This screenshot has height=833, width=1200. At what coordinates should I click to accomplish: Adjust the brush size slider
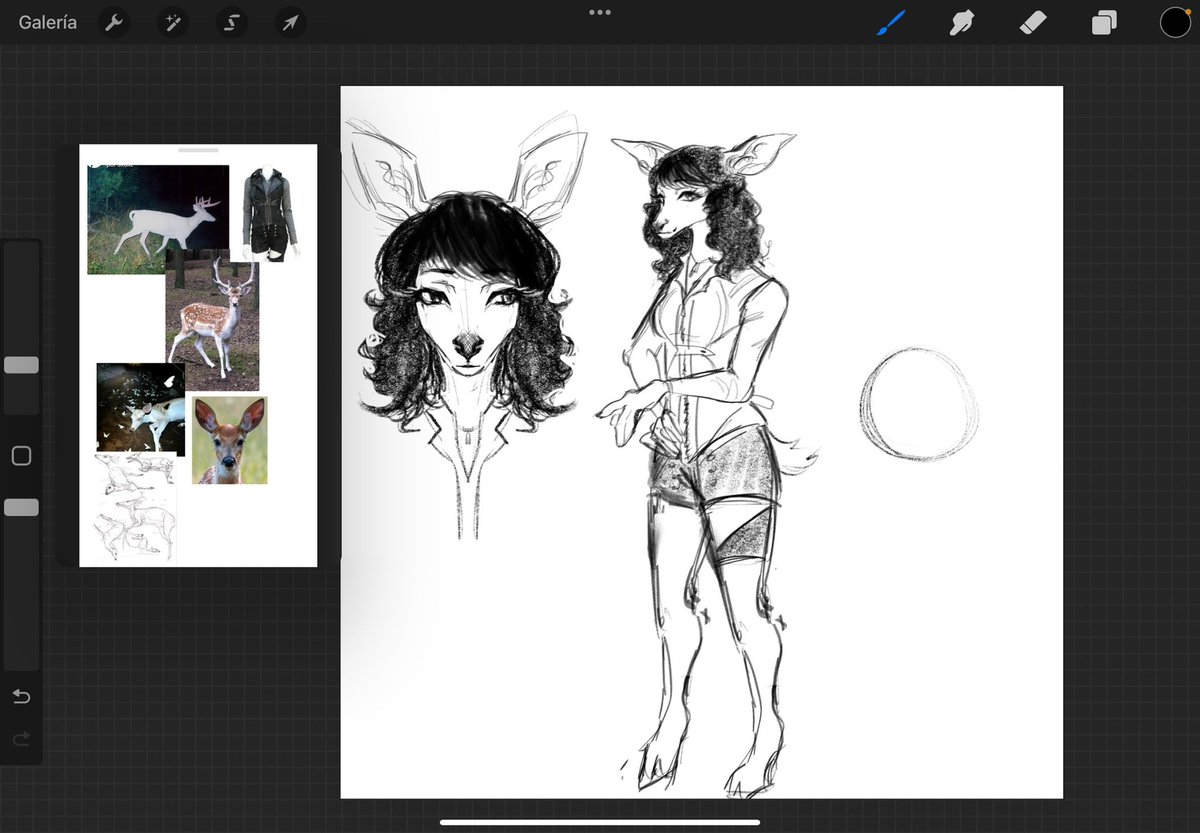21,365
